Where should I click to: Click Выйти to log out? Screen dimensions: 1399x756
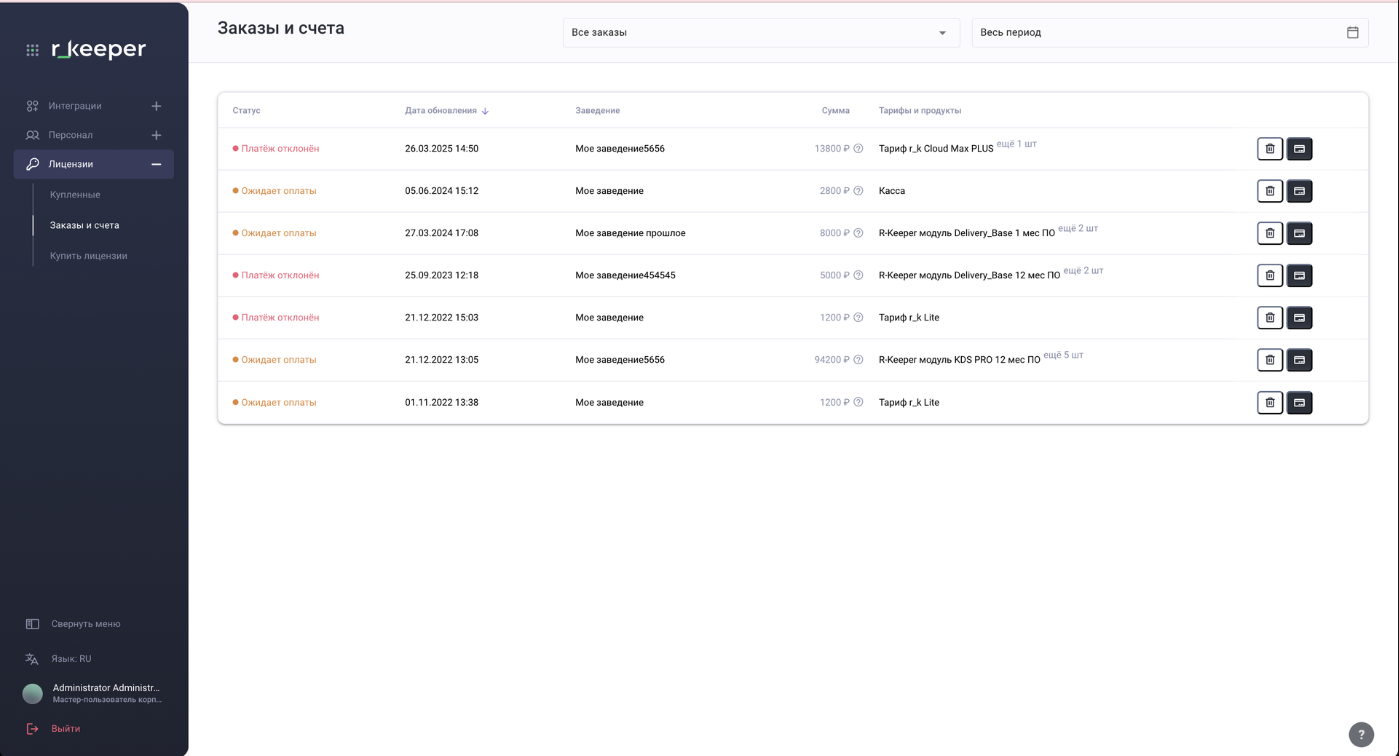65,729
